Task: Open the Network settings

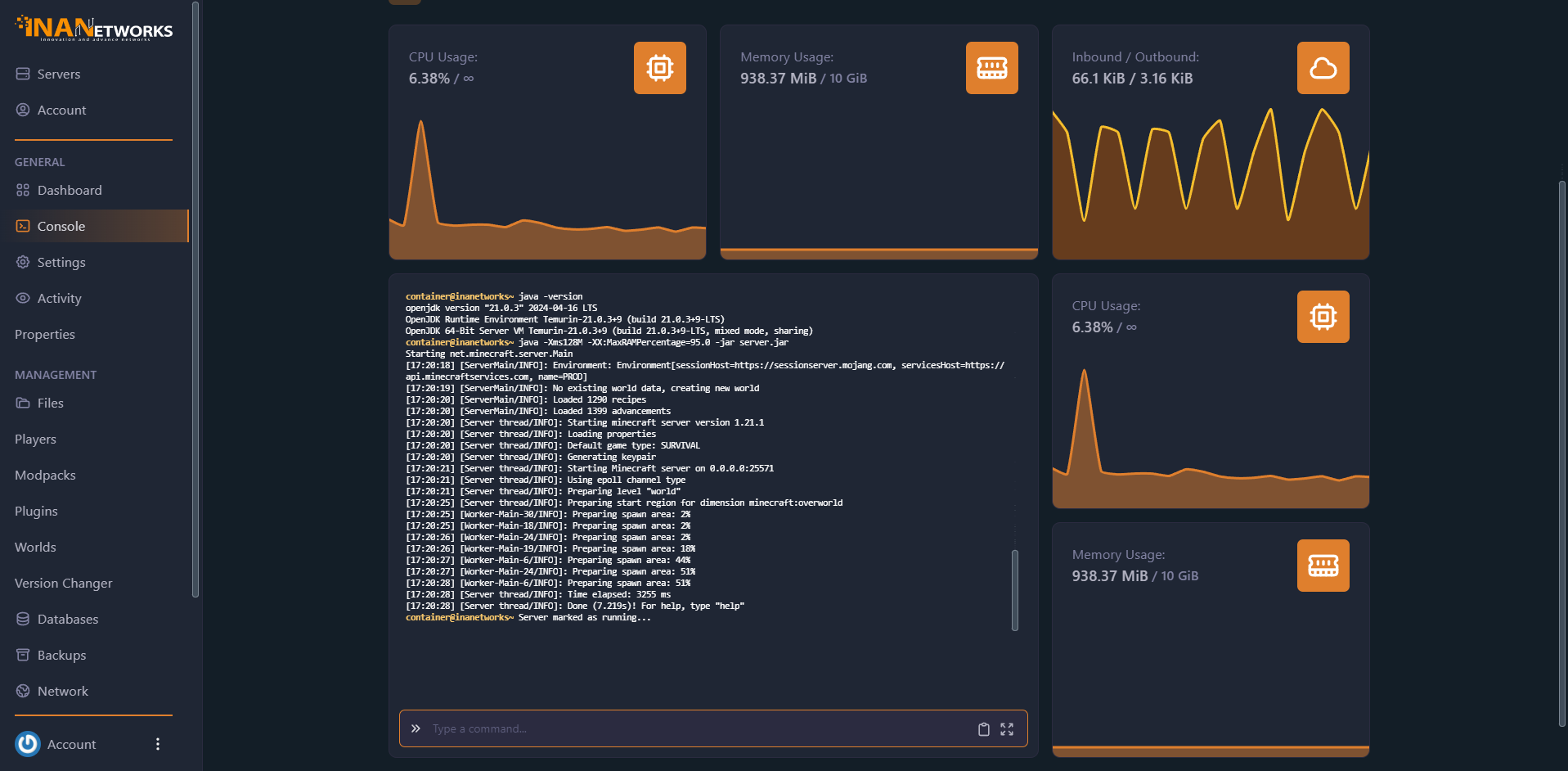Action: click(63, 691)
